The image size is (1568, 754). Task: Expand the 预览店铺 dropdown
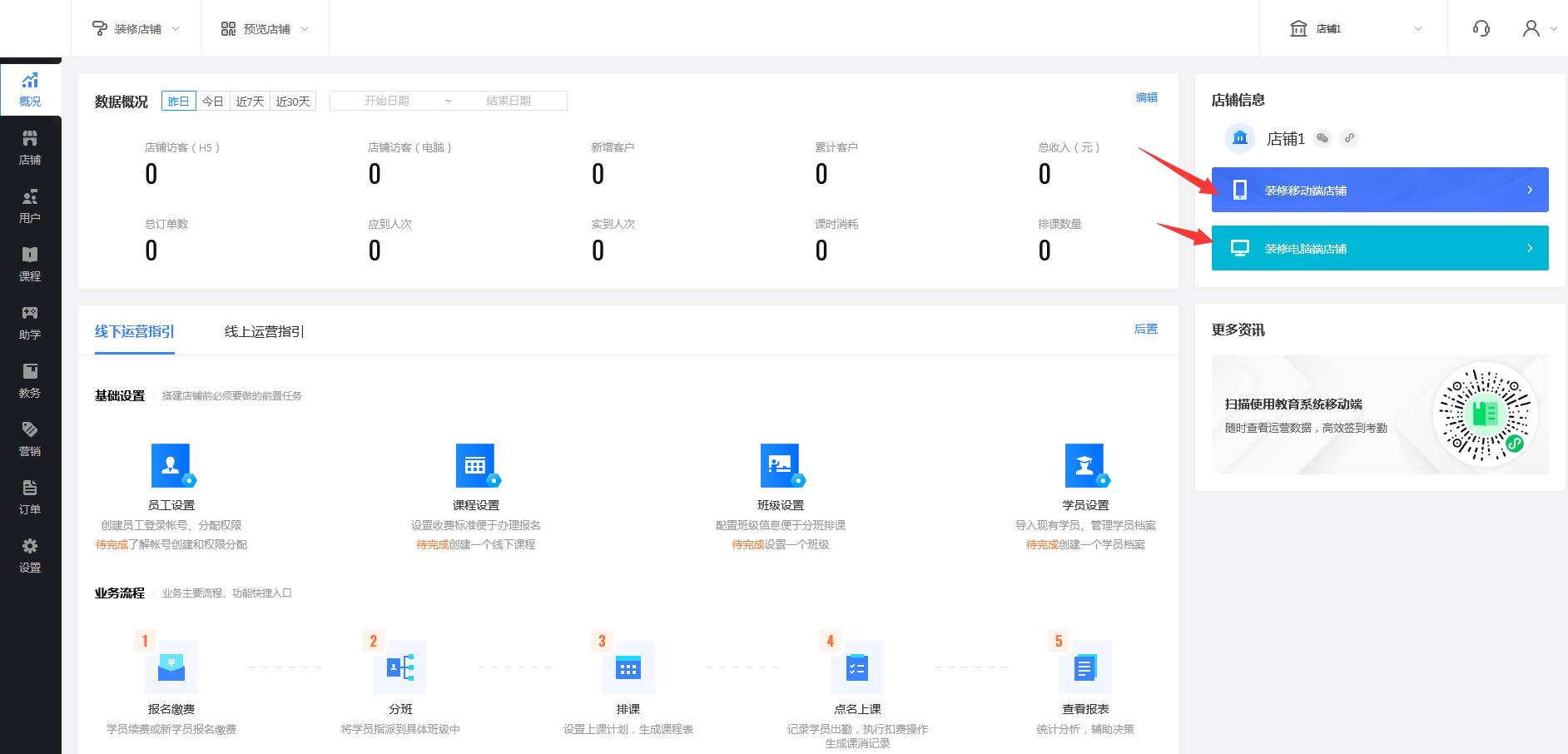(x=265, y=29)
